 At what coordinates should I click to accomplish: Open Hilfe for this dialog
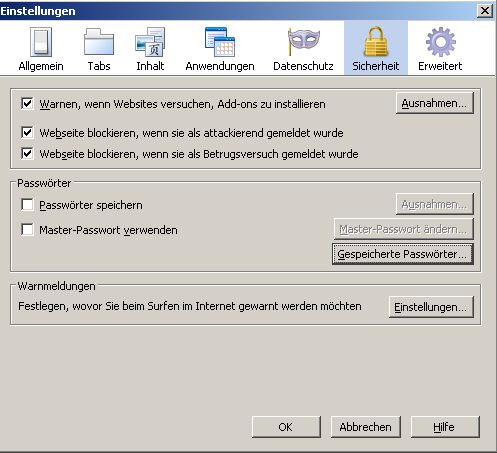coord(445,427)
